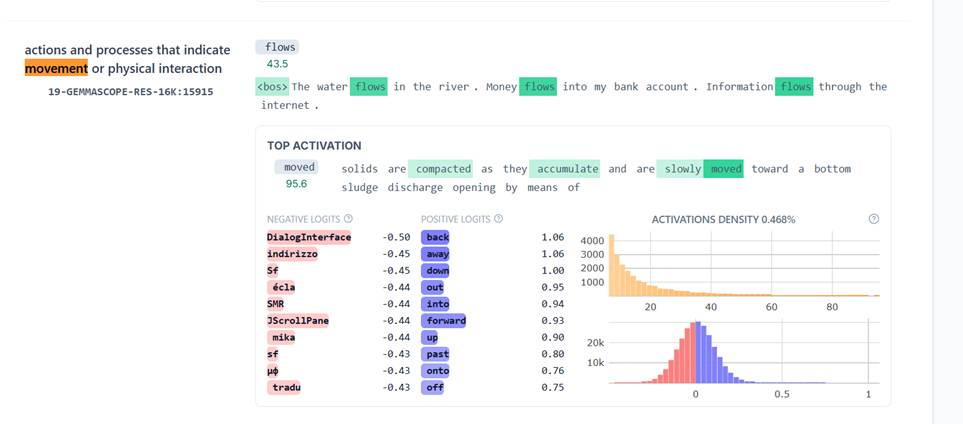This screenshot has height=424, width=963.
Task: Select the "DialogInterface" negative logit token
Action: tap(308, 237)
